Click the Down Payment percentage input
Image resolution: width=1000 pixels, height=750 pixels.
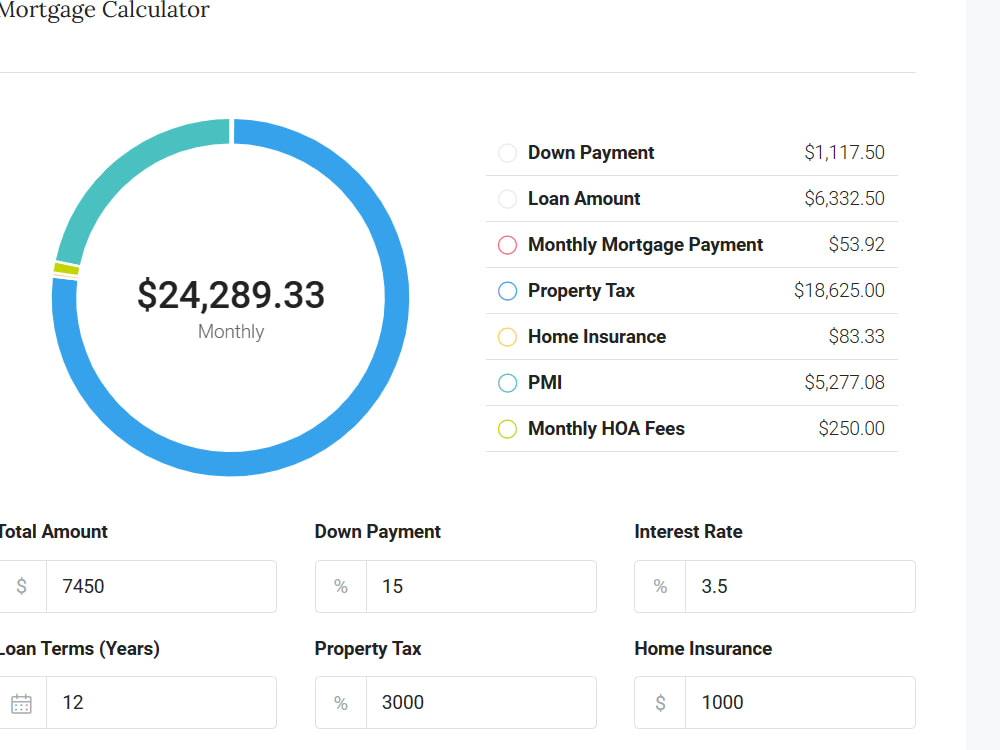482,587
